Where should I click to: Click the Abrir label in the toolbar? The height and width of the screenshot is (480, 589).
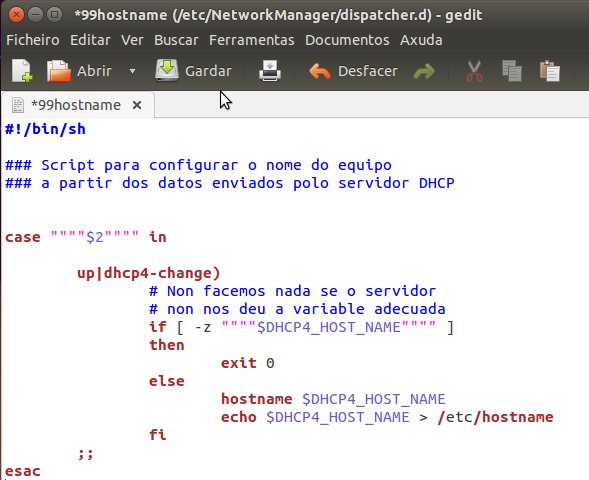[94, 71]
